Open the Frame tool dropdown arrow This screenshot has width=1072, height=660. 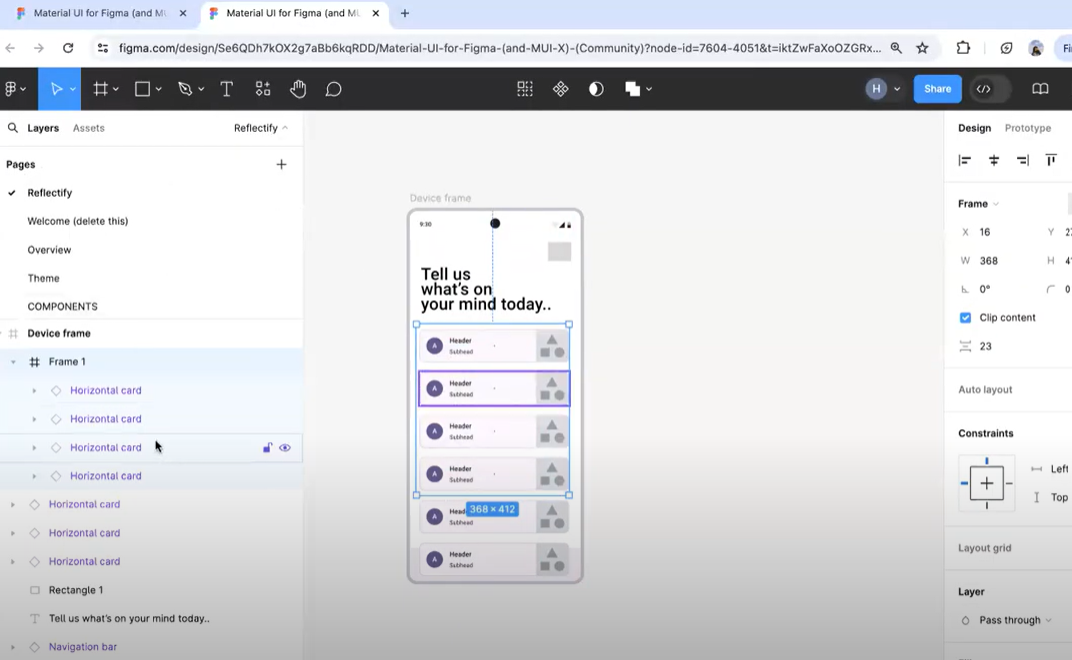pos(116,89)
